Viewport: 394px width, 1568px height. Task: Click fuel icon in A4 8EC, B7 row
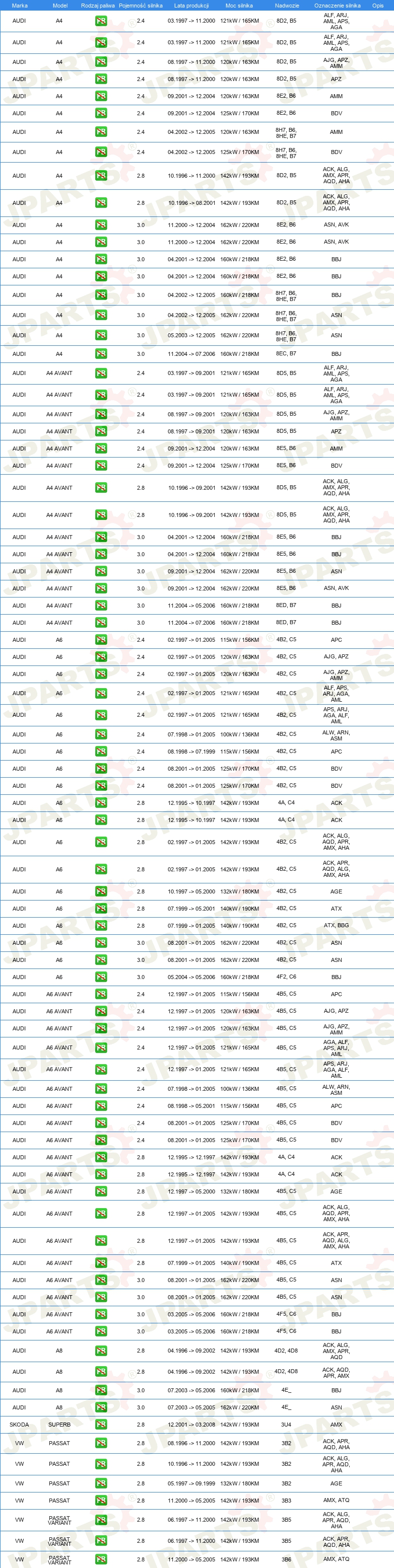[101, 354]
